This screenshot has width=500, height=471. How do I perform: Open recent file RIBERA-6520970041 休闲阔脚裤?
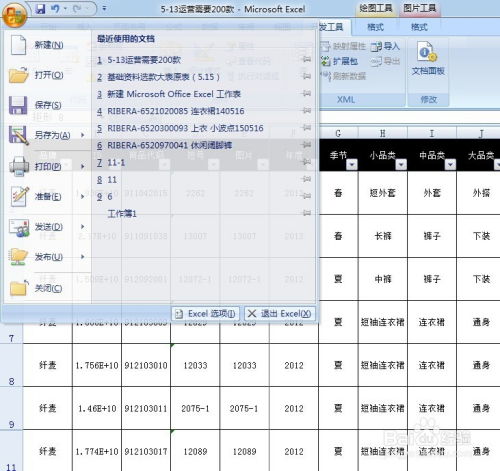169,145
